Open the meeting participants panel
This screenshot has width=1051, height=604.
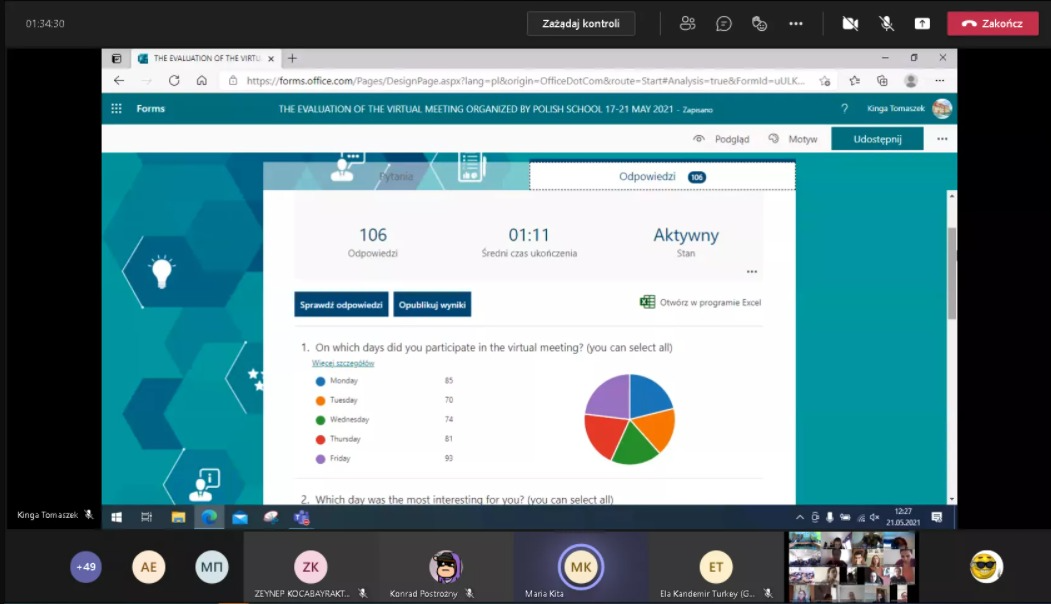tap(687, 24)
